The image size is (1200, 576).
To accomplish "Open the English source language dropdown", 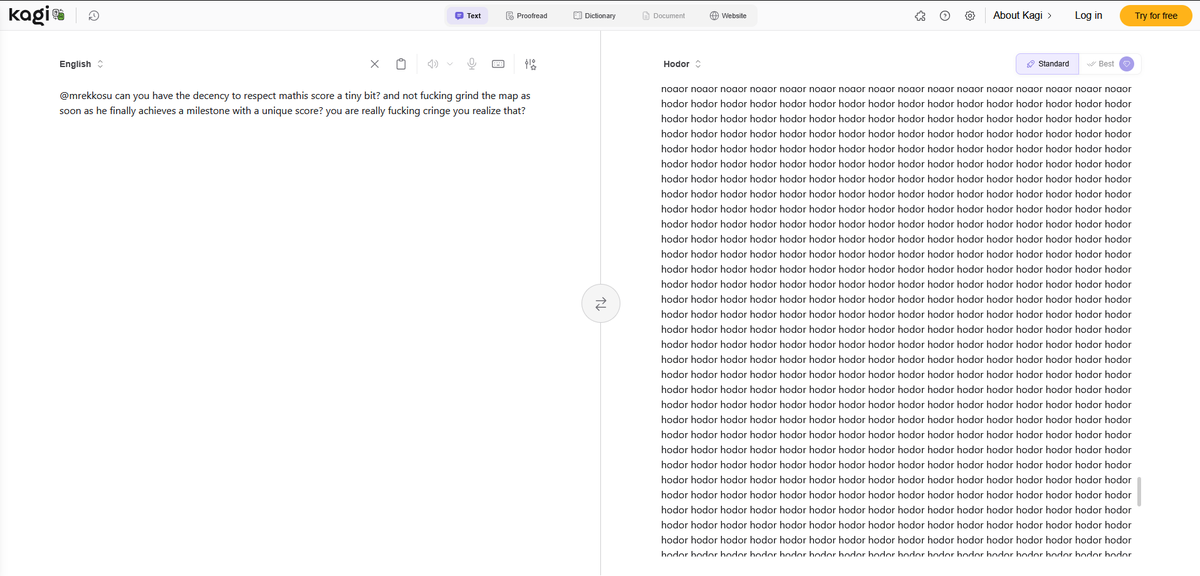I will pos(81,64).
